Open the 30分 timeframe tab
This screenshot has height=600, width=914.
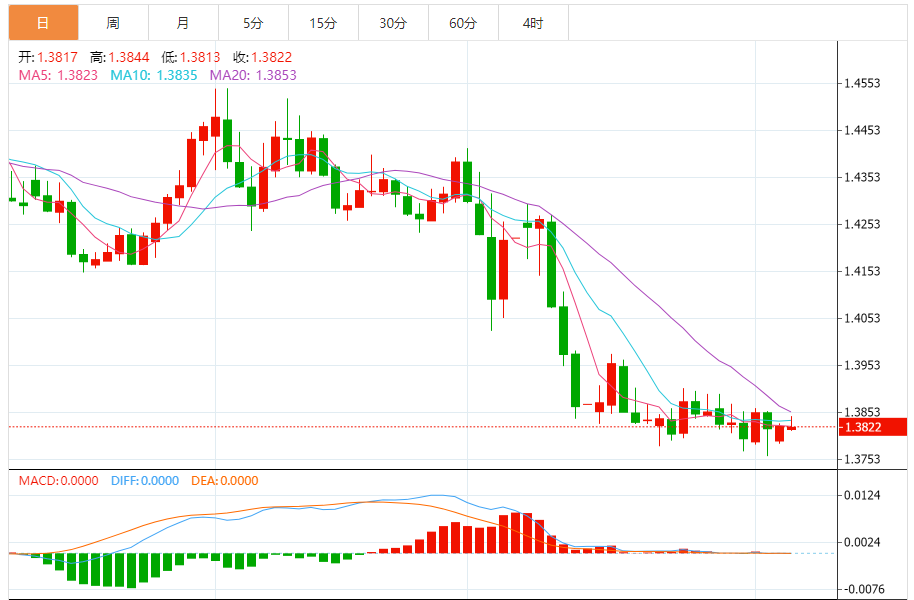[393, 23]
